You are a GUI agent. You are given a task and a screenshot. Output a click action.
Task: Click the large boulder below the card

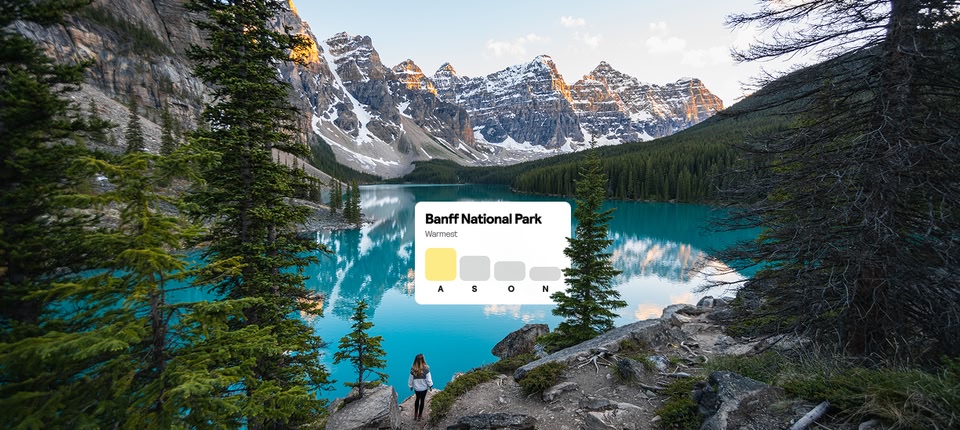[520, 341]
